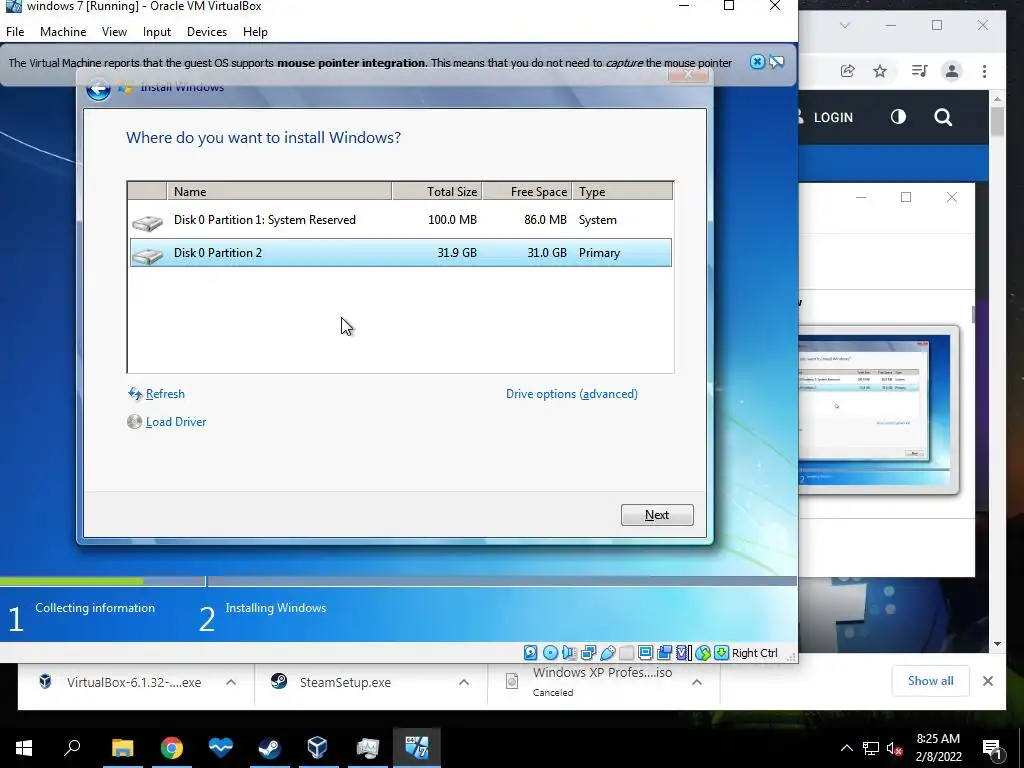Open the Help menu
The width and height of the screenshot is (1024, 768).
click(x=255, y=32)
